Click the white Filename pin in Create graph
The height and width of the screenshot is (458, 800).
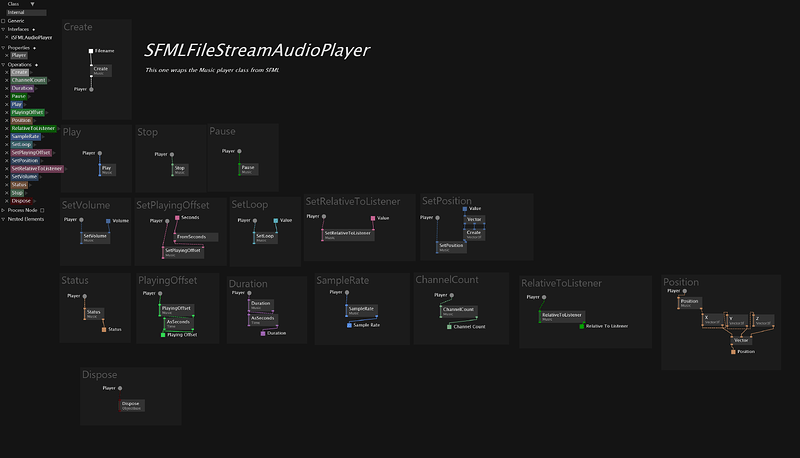pyautogui.click(x=91, y=51)
